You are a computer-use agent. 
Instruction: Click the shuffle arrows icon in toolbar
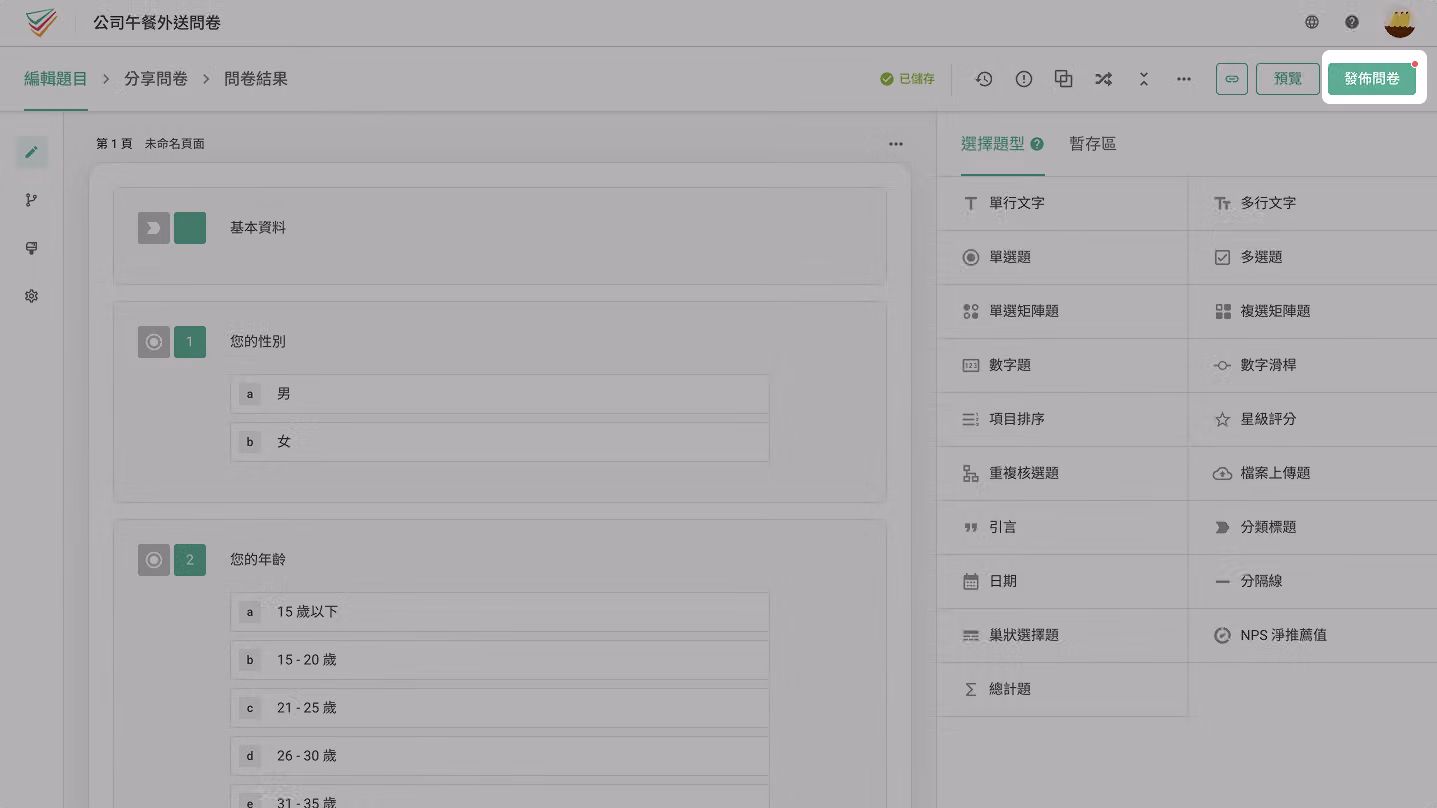click(x=1103, y=79)
